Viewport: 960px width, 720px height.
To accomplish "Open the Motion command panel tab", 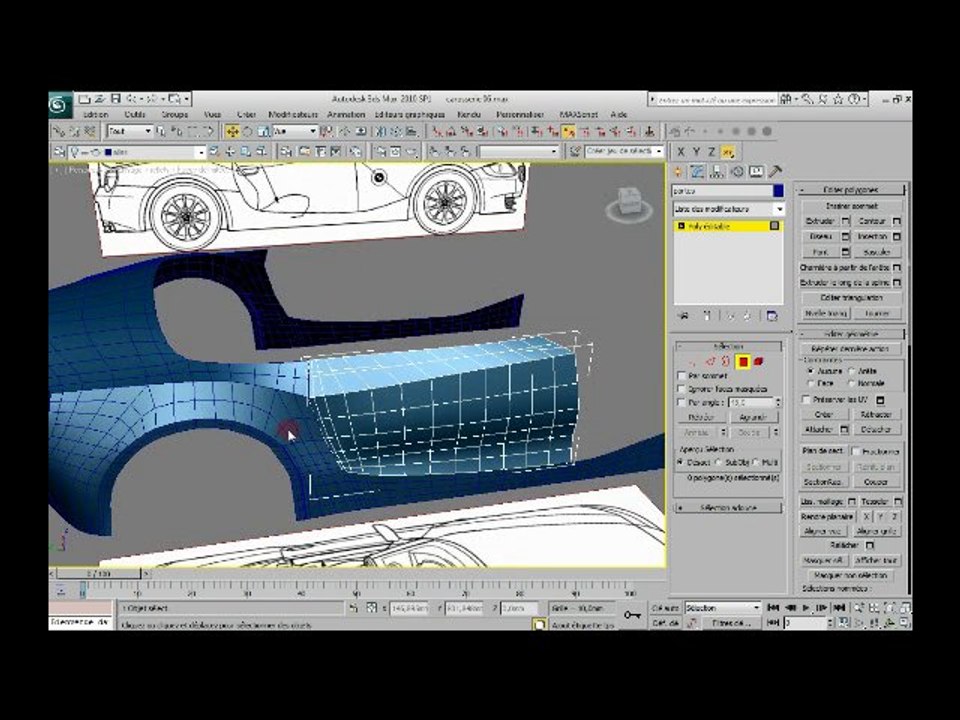I will click(737, 172).
